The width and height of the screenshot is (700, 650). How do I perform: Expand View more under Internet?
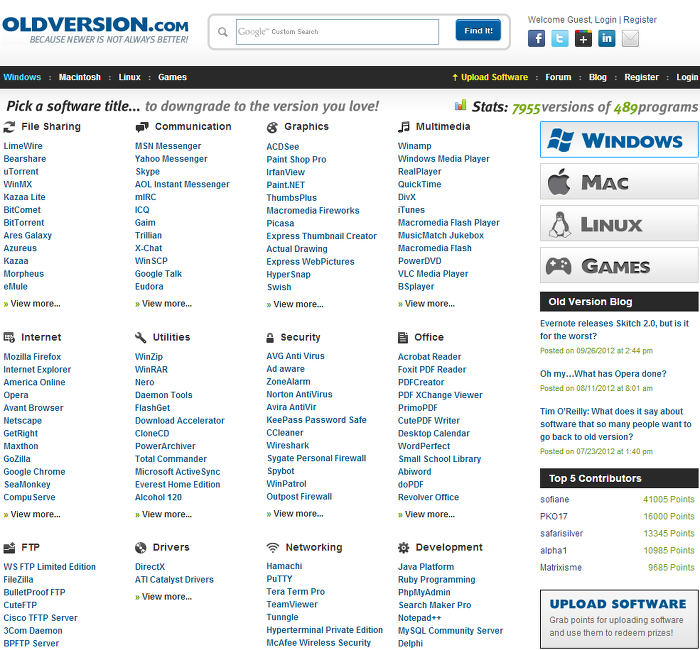[32, 514]
